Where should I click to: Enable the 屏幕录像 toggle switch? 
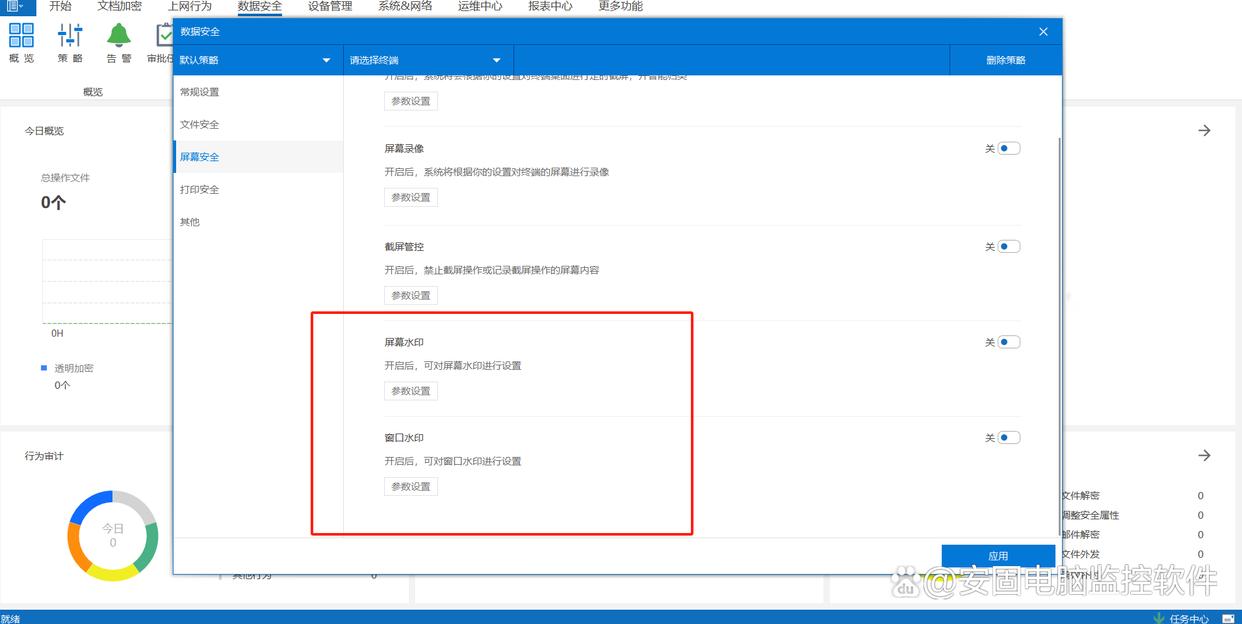pyautogui.click(x=1008, y=149)
